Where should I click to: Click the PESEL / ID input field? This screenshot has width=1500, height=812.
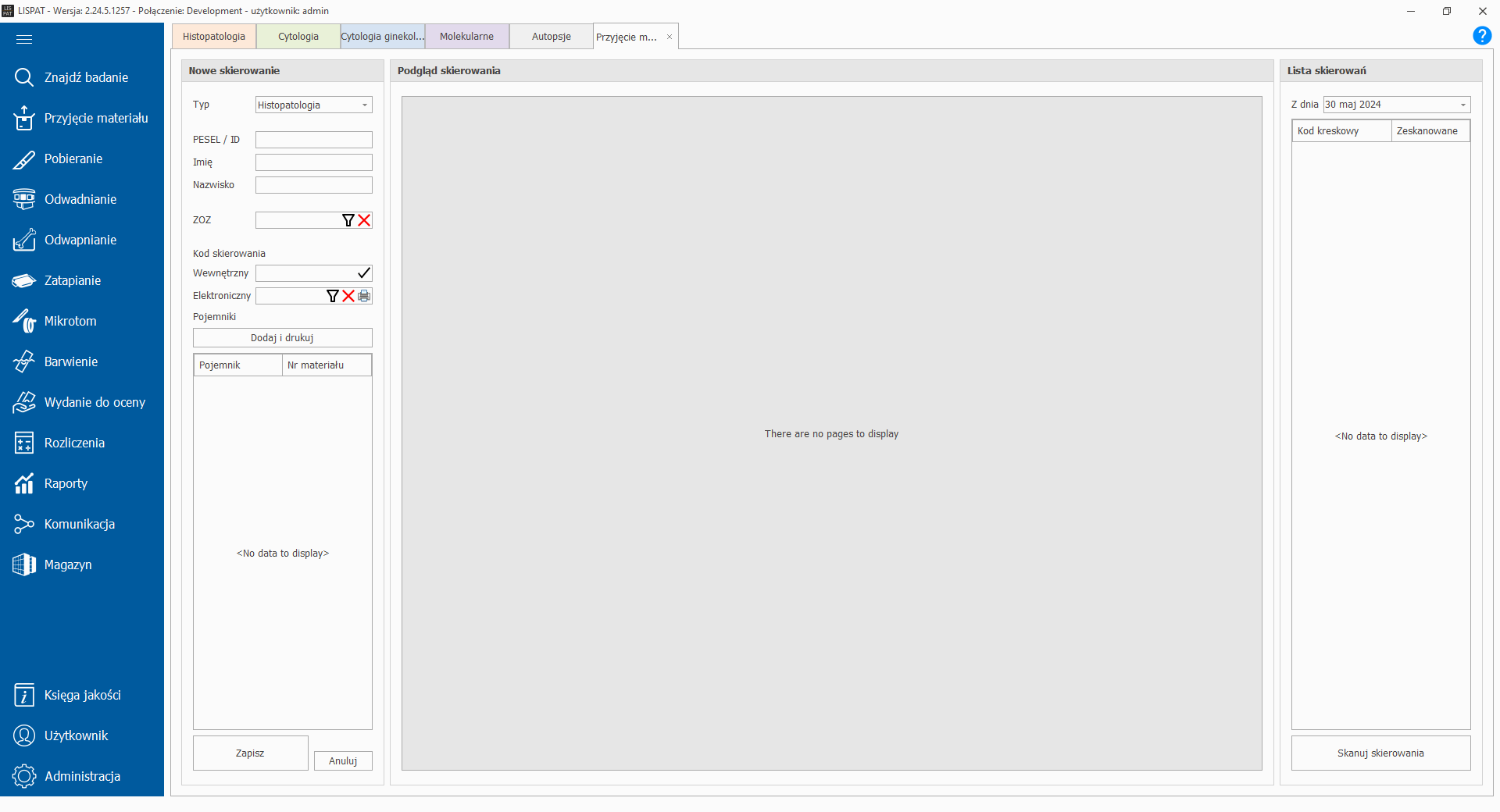click(313, 140)
